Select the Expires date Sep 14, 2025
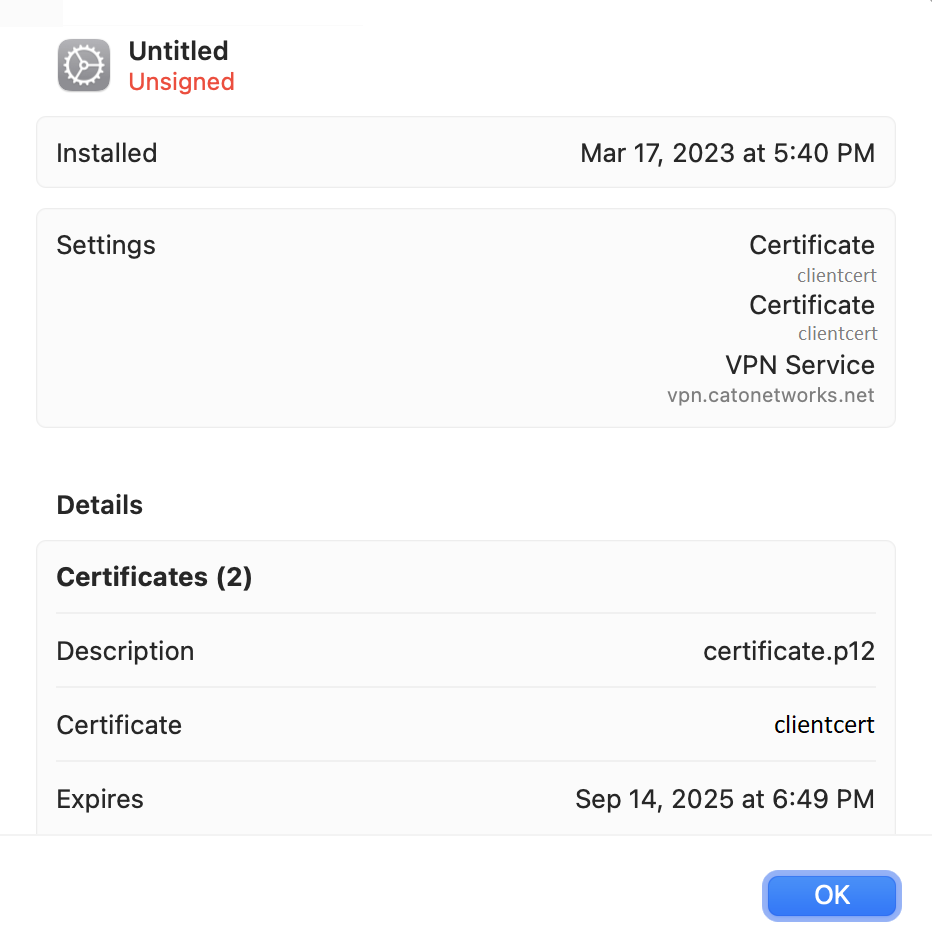This screenshot has height=944, width=932. pyautogui.click(x=724, y=799)
